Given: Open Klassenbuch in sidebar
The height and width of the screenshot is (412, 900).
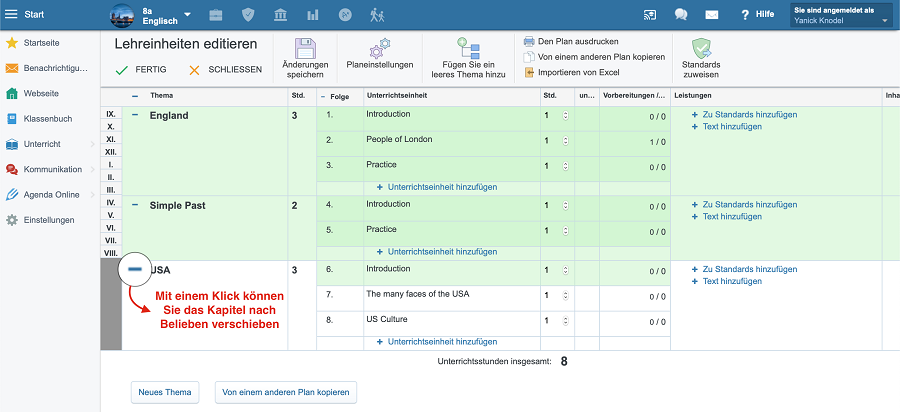Looking at the screenshot, I should tap(48, 119).
